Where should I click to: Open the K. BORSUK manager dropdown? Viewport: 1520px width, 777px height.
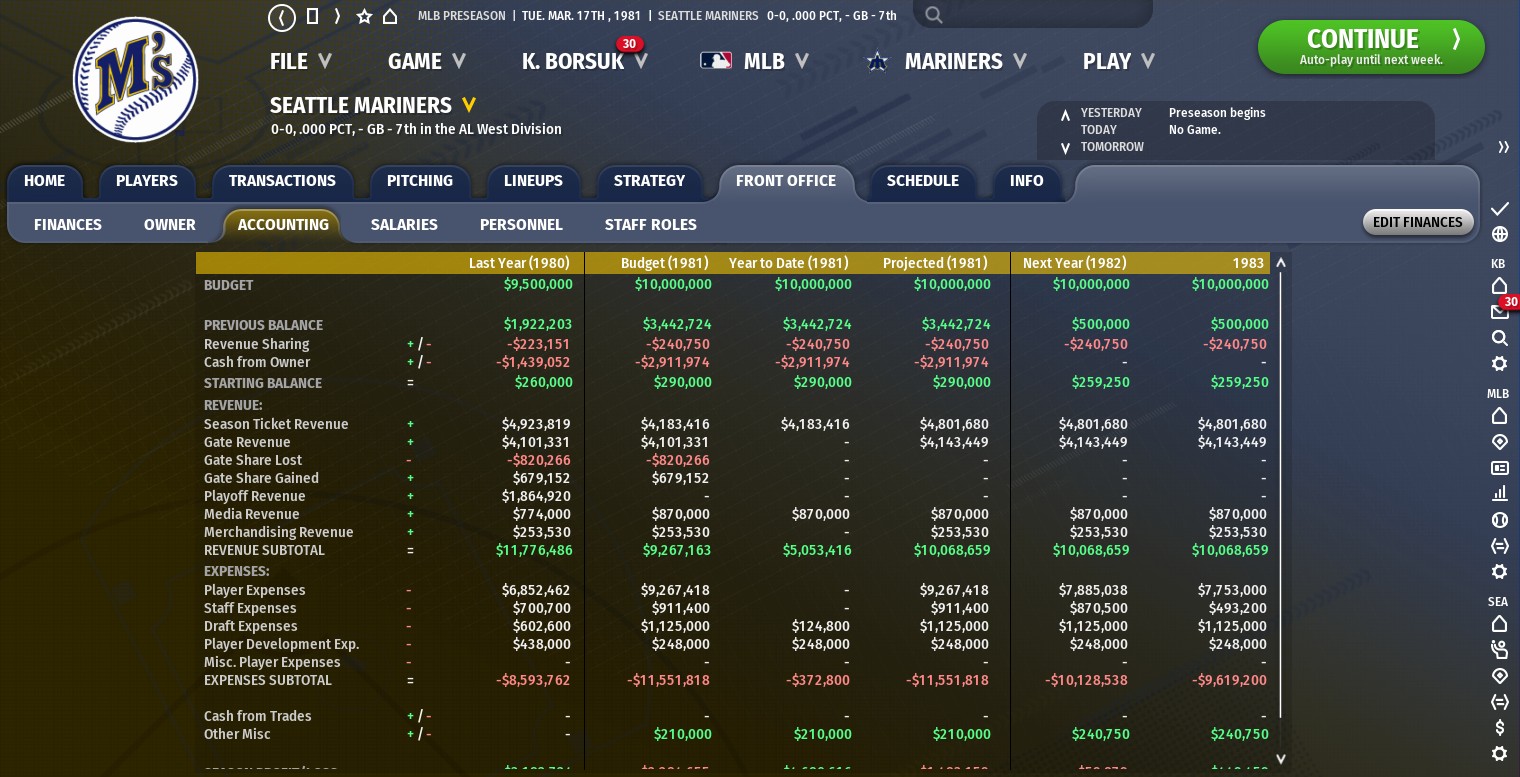pyautogui.click(x=584, y=62)
